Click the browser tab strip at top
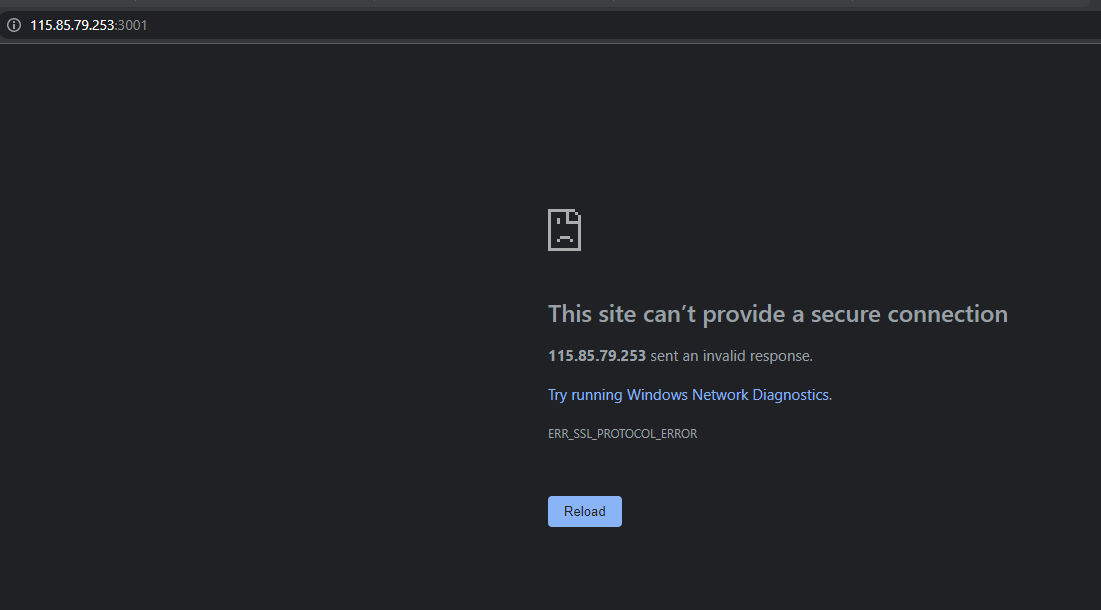The width and height of the screenshot is (1101, 610). [x=550, y=5]
